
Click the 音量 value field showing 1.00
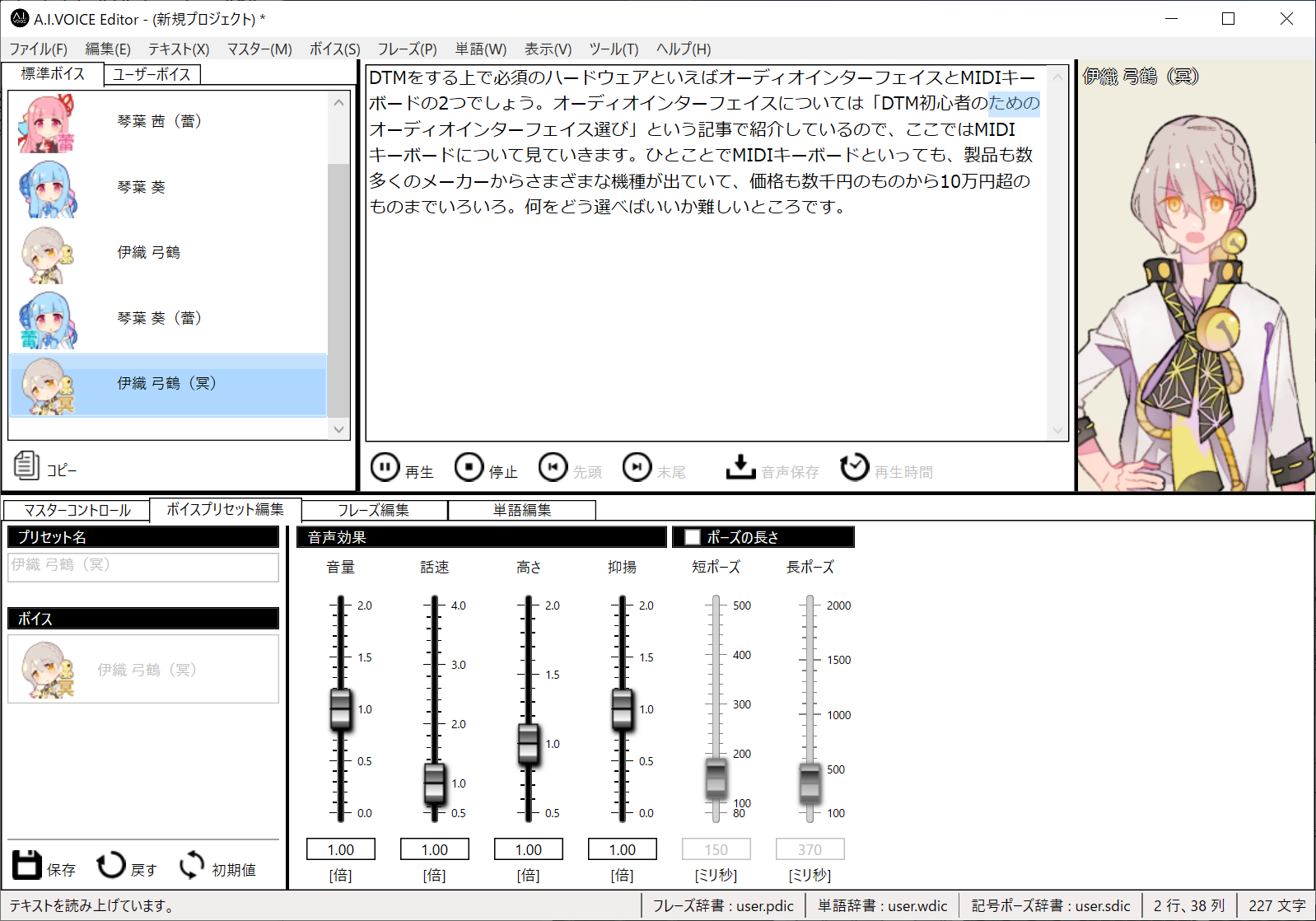coord(341,849)
